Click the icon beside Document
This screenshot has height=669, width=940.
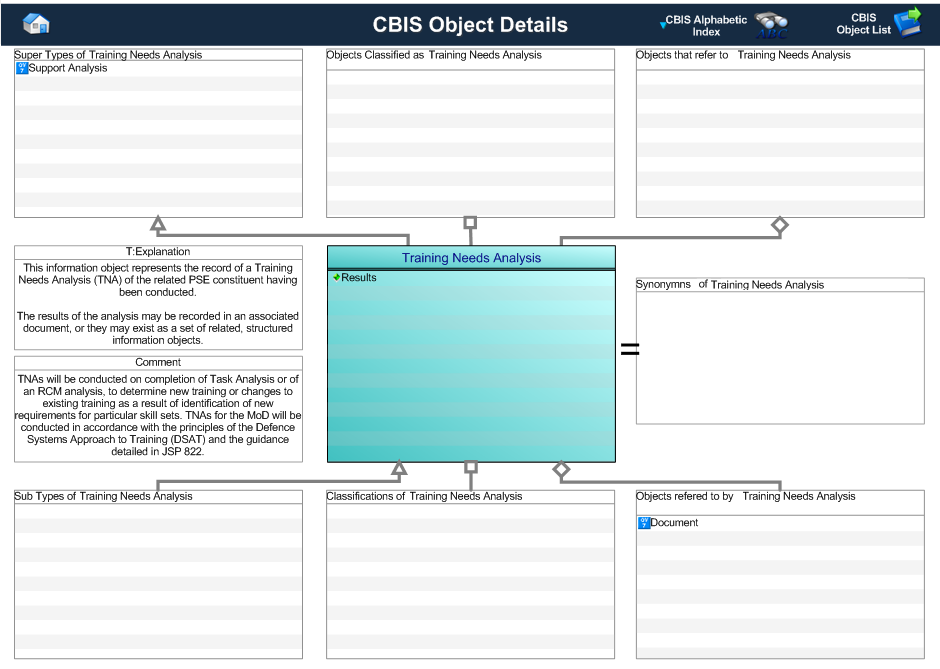click(644, 523)
